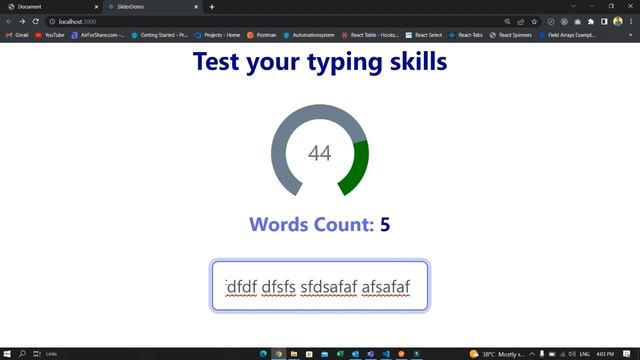Open the Chrome profile avatar
This screenshot has width=640, height=360.
618,21
